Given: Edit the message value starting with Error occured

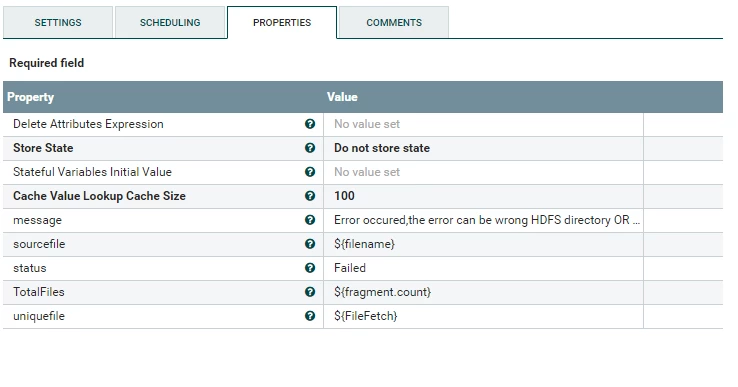Looking at the screenshot, I should coord(483,220).
